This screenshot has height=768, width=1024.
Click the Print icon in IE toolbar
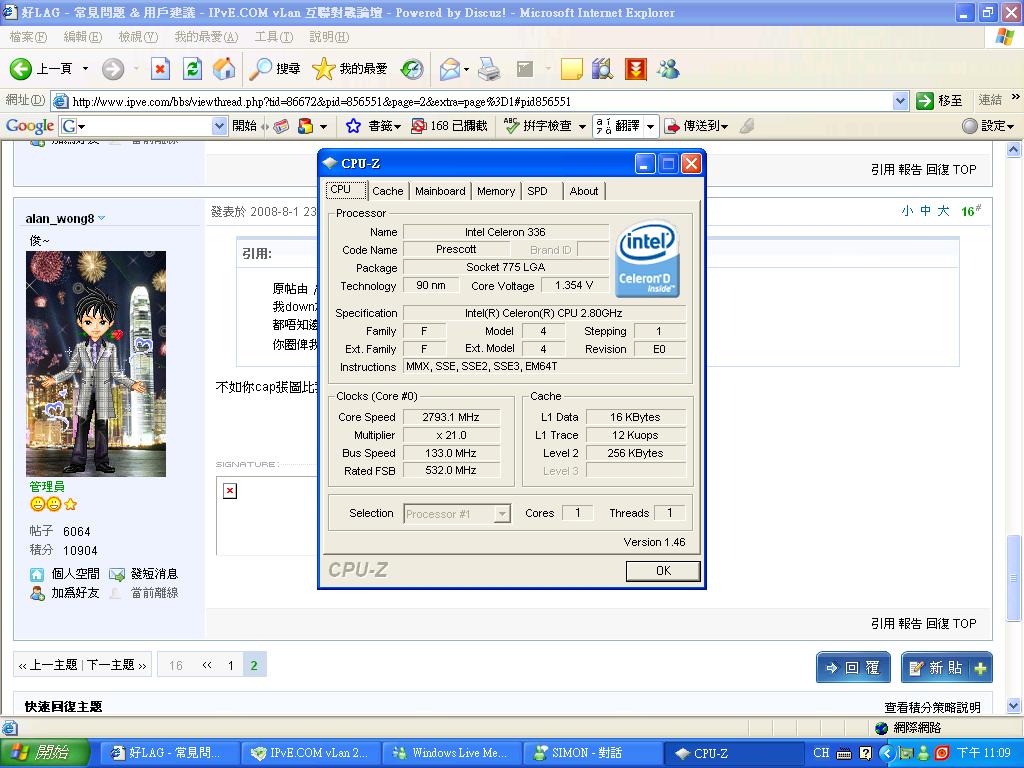pyautogui.click(x=488, y=69)
